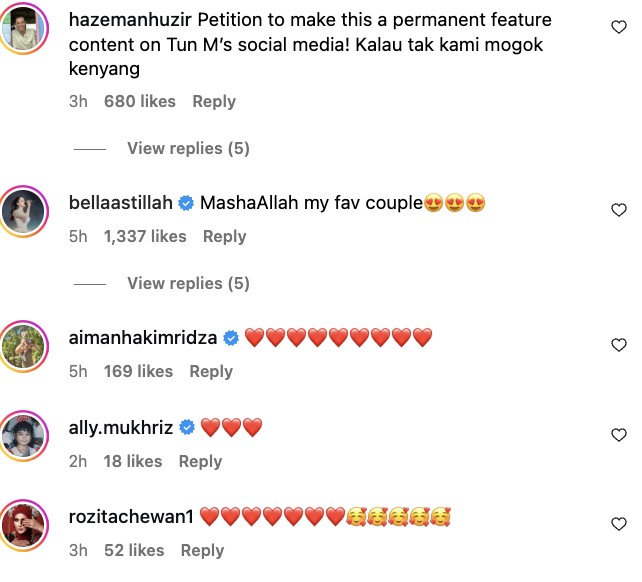Viewport: 642px width, 582px height.
Task: Like hazemanhuzir's petition comment with heart
Action: click(618, 28)
